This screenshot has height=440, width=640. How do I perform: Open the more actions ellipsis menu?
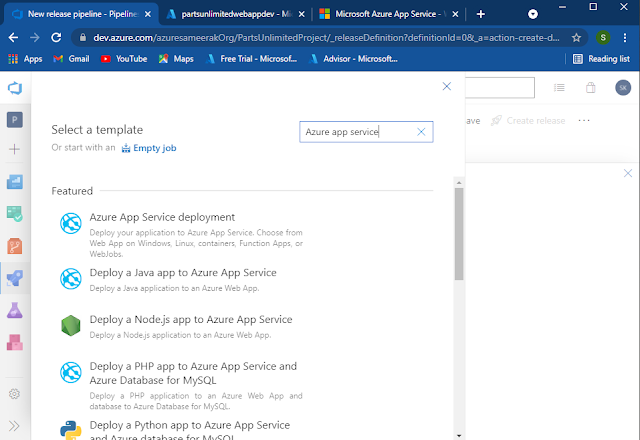coord(584,120)
